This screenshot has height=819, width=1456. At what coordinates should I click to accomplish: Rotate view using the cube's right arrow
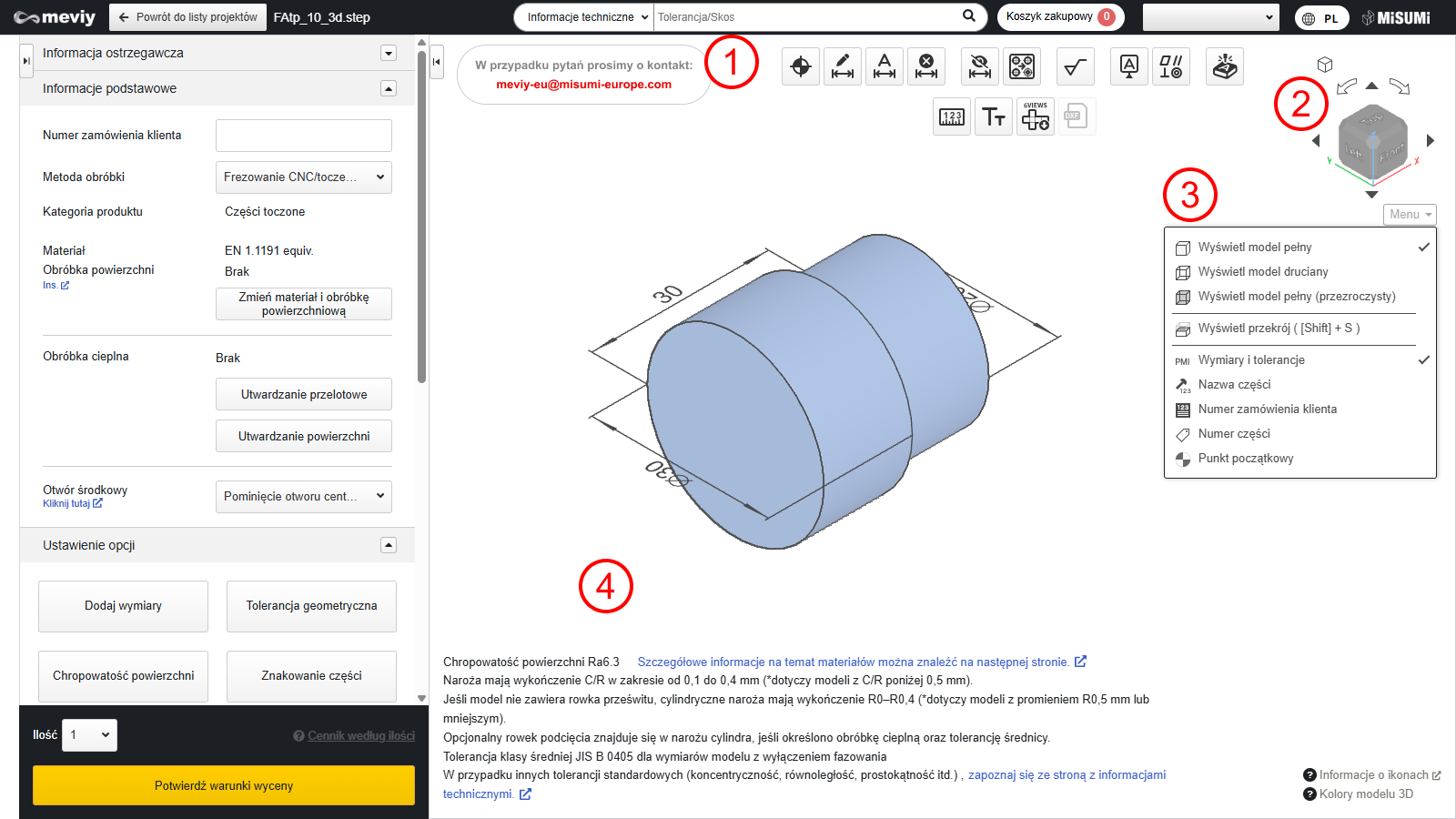point(1431,140)
